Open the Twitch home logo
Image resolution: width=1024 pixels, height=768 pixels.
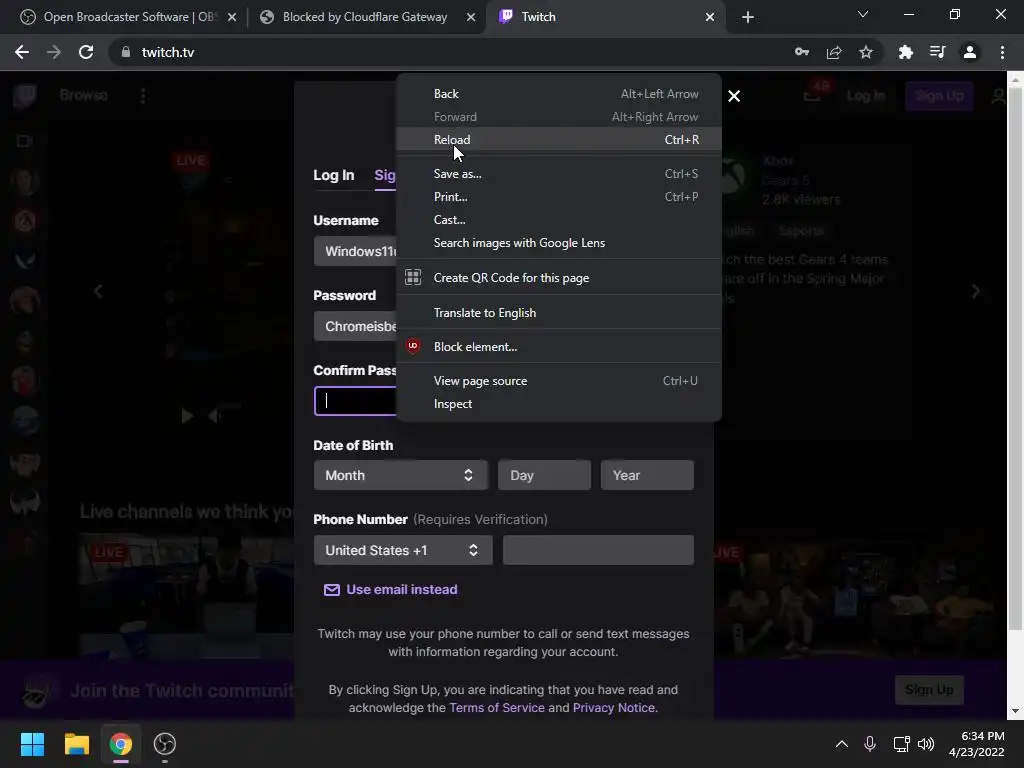tap(25, 95)
